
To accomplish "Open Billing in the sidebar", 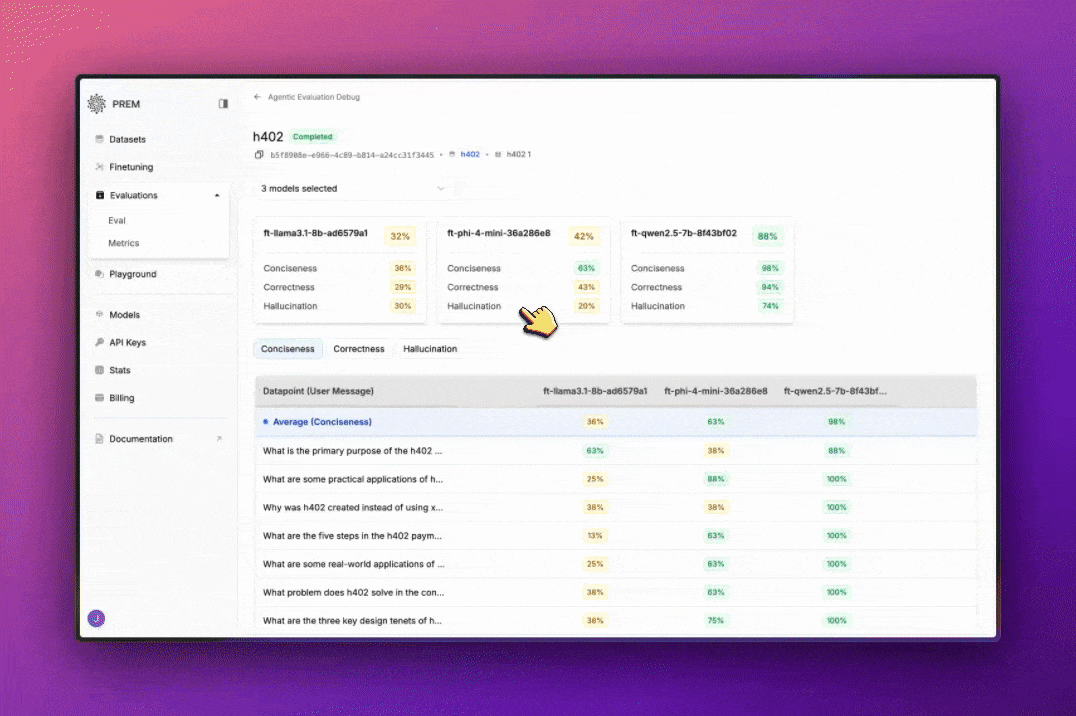I will pos(121,397).
